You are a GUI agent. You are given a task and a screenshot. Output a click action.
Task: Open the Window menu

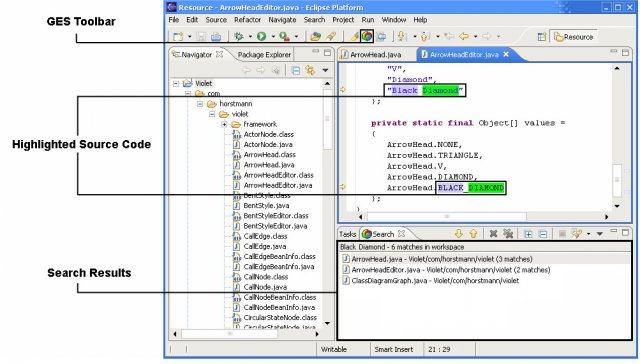393,20
